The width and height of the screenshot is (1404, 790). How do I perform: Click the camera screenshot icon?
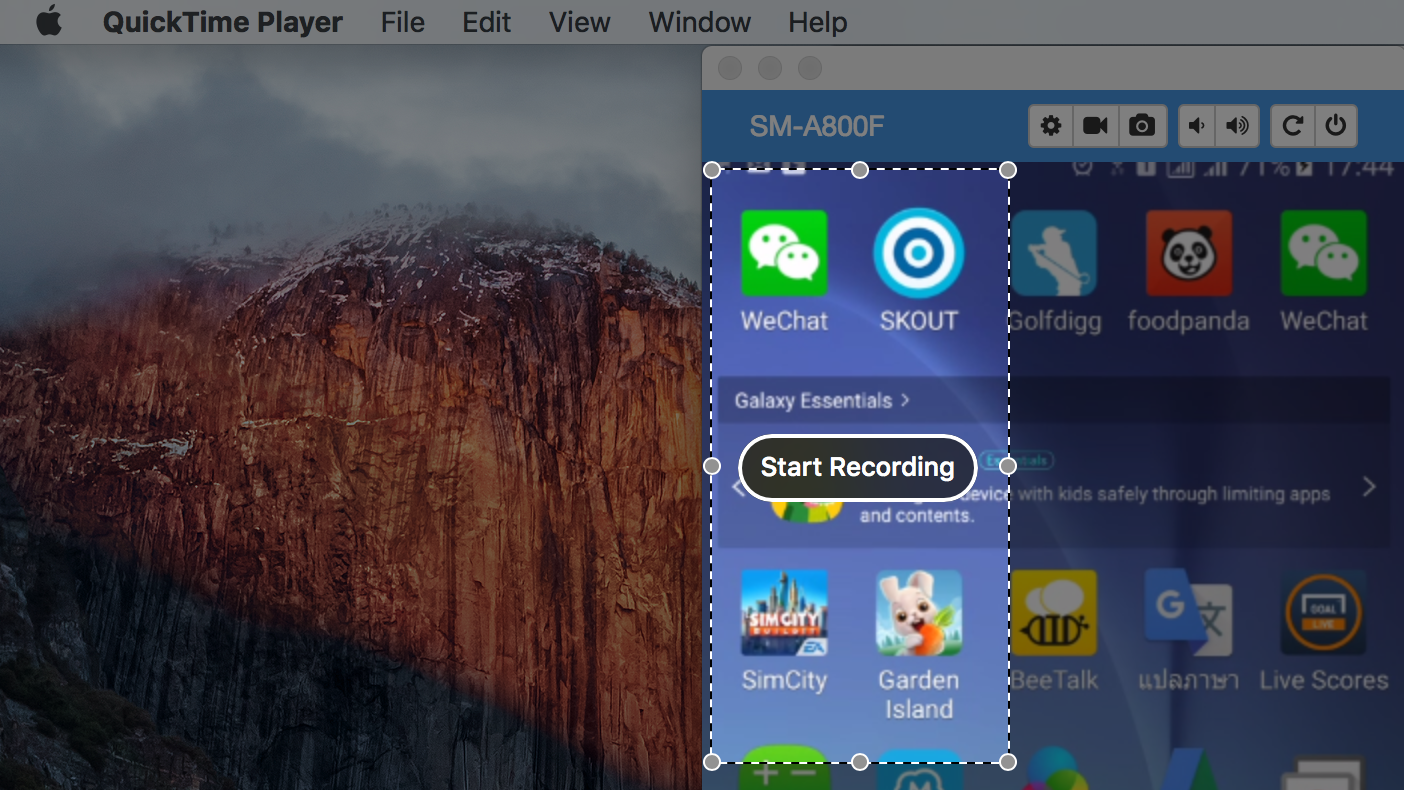tap(1141, 126)
